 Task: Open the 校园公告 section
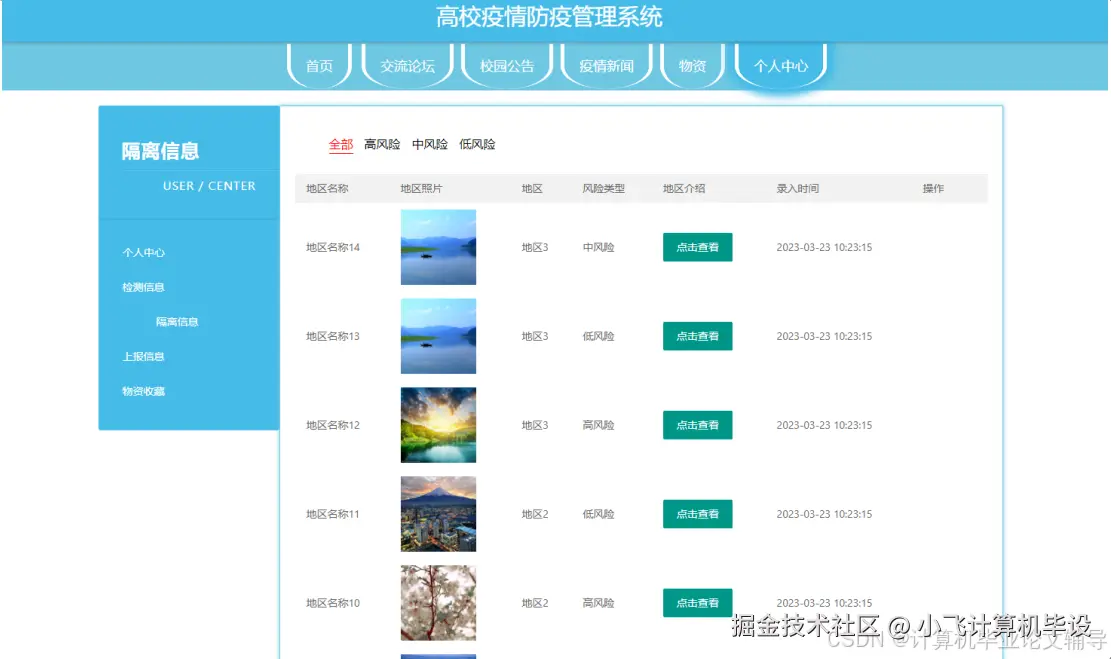[506, 65]
